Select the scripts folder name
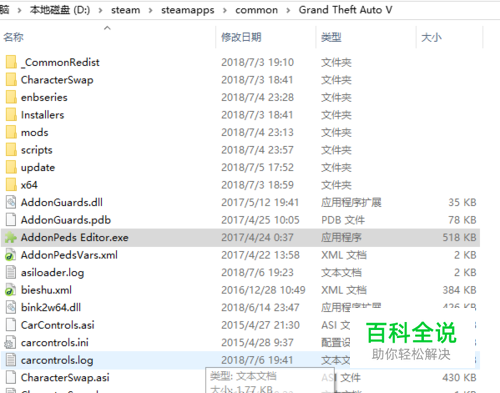The image size is (500, 393). pyautogui.click(x=36, y=150)
